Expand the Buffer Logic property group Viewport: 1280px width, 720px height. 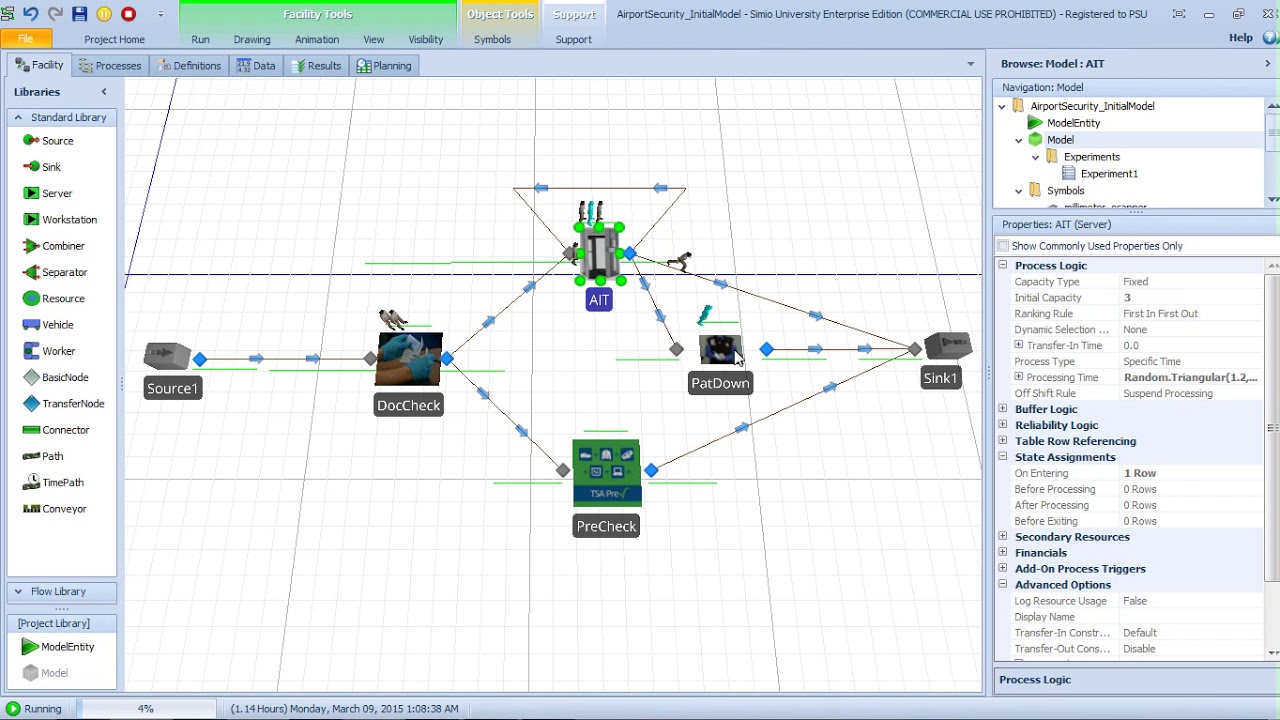(1002, 410)
